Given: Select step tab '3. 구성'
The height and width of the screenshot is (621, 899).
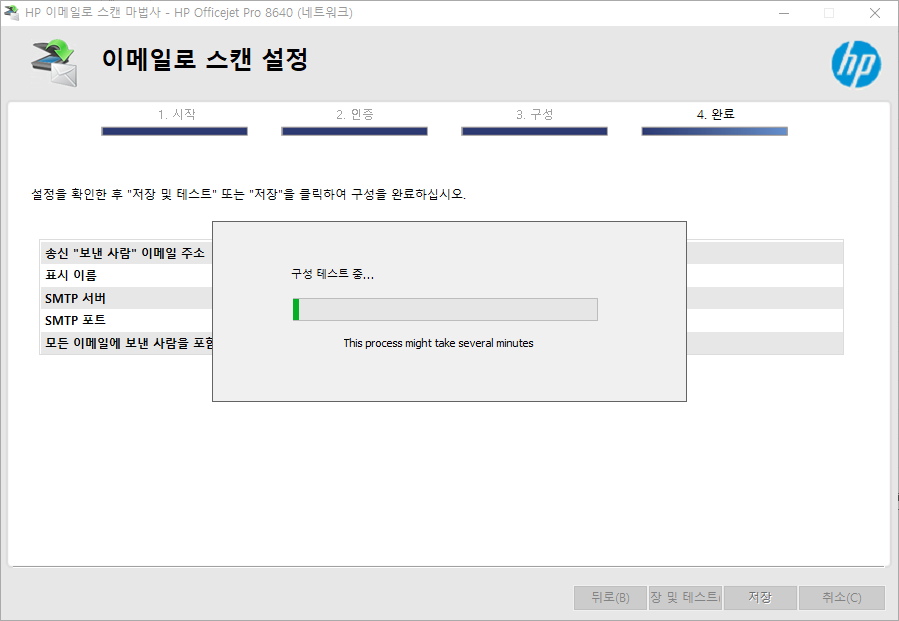Looking at the screenshot, I should (534, 114).
